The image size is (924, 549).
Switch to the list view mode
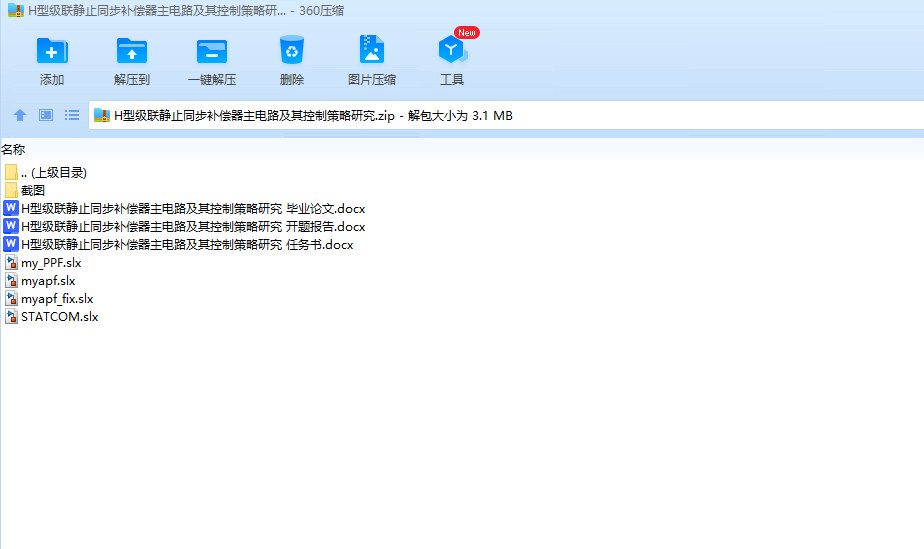point(72,115)
